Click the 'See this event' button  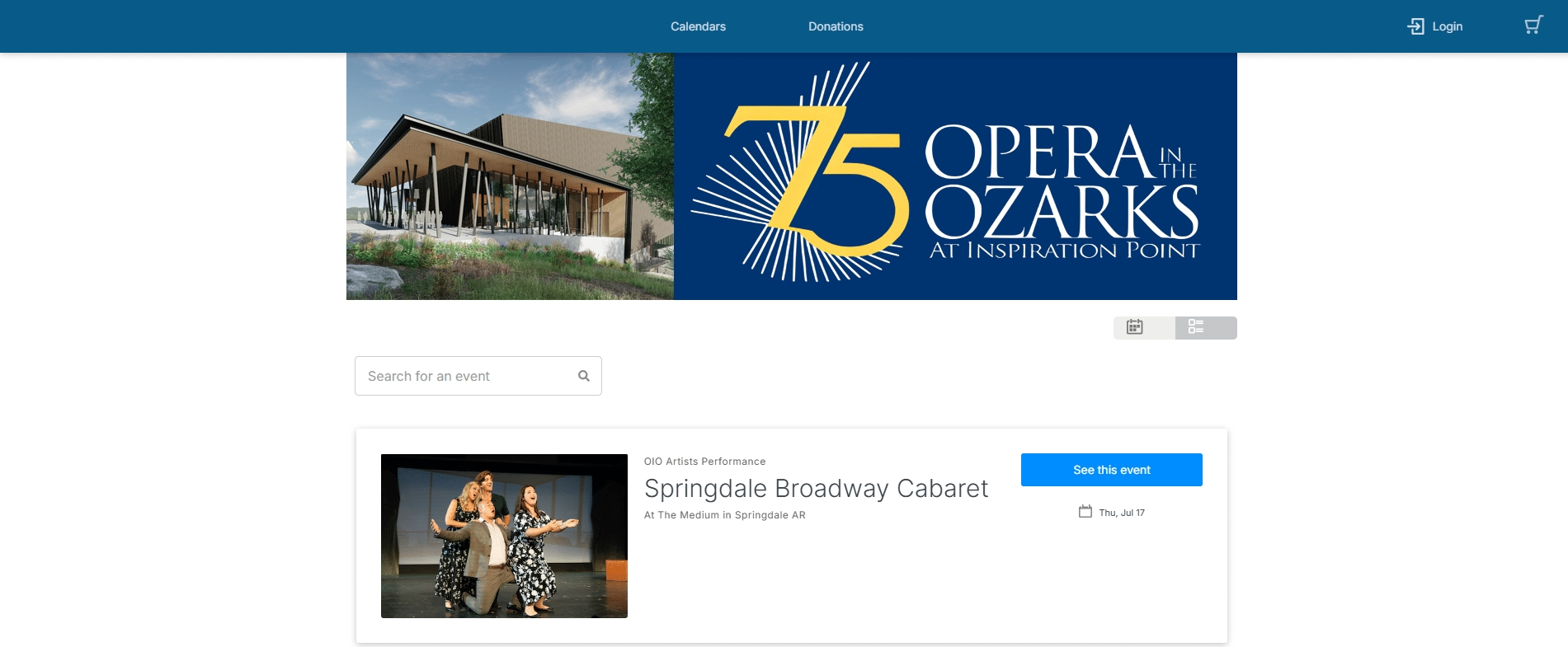point(1111,470)
